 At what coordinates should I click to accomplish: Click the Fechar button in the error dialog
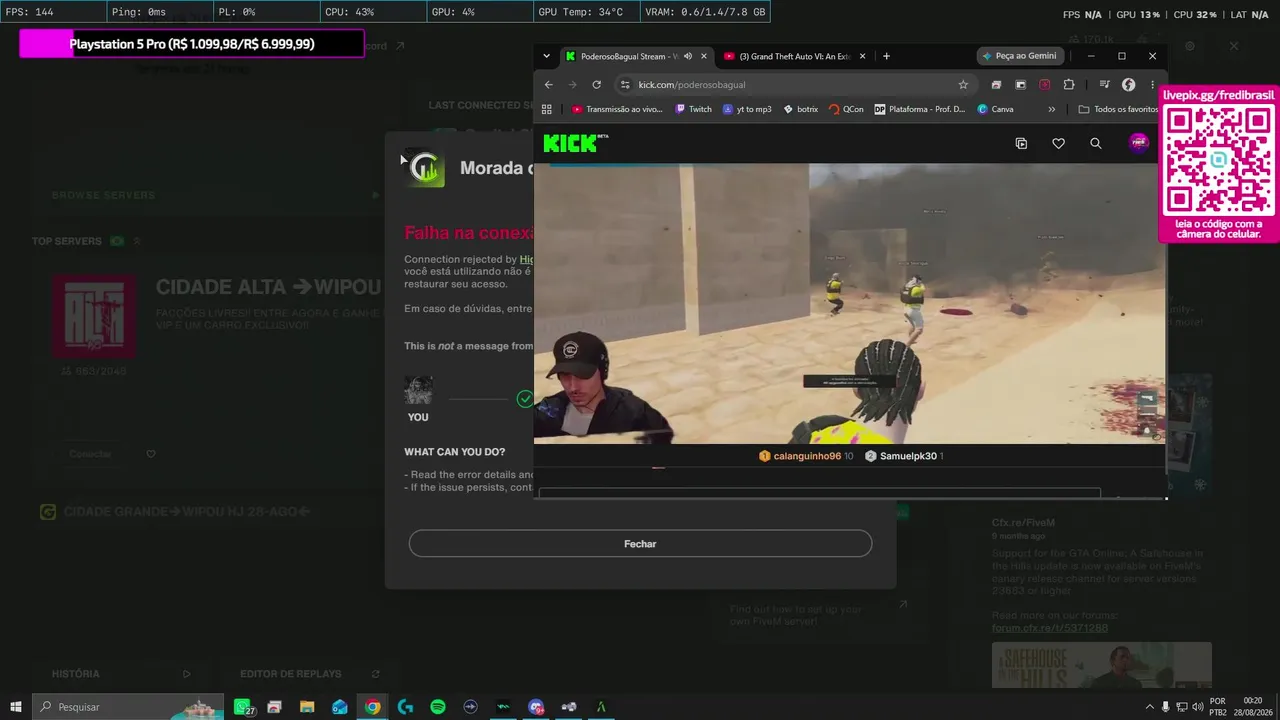(x=640, y=544)
